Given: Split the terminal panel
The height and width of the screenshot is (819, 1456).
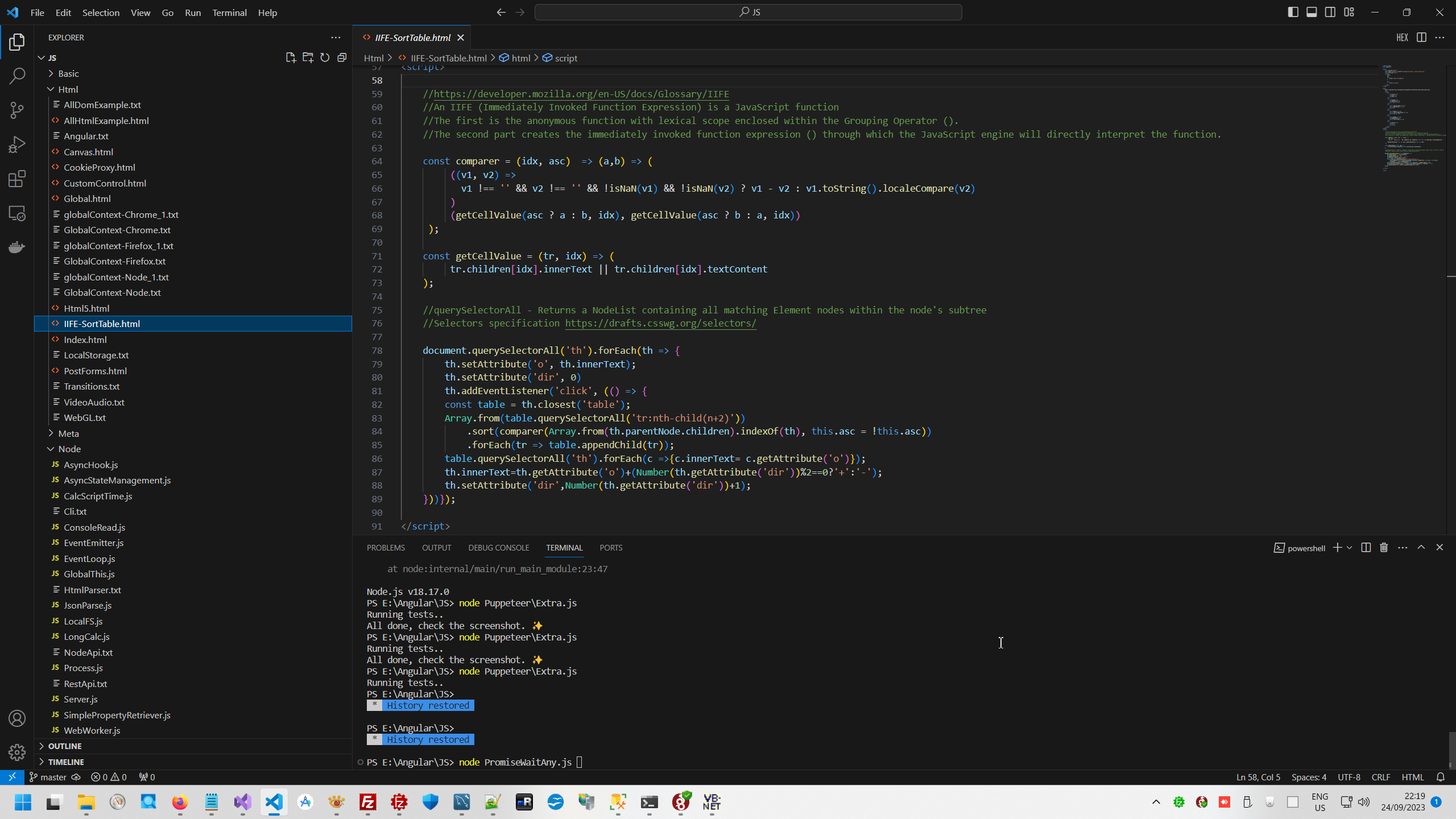Looking at the screenshot, I should coord(1366,548).
